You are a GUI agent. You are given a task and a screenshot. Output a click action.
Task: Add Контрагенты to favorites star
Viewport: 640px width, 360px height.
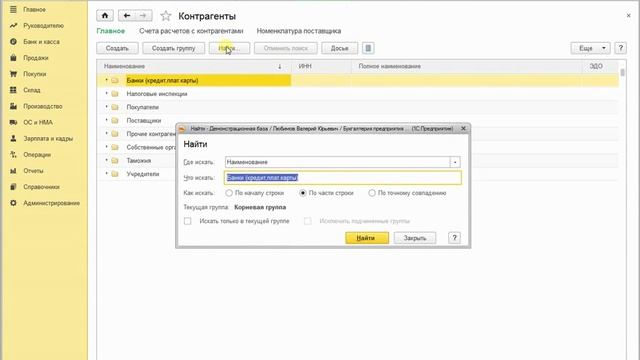[165, 16]
